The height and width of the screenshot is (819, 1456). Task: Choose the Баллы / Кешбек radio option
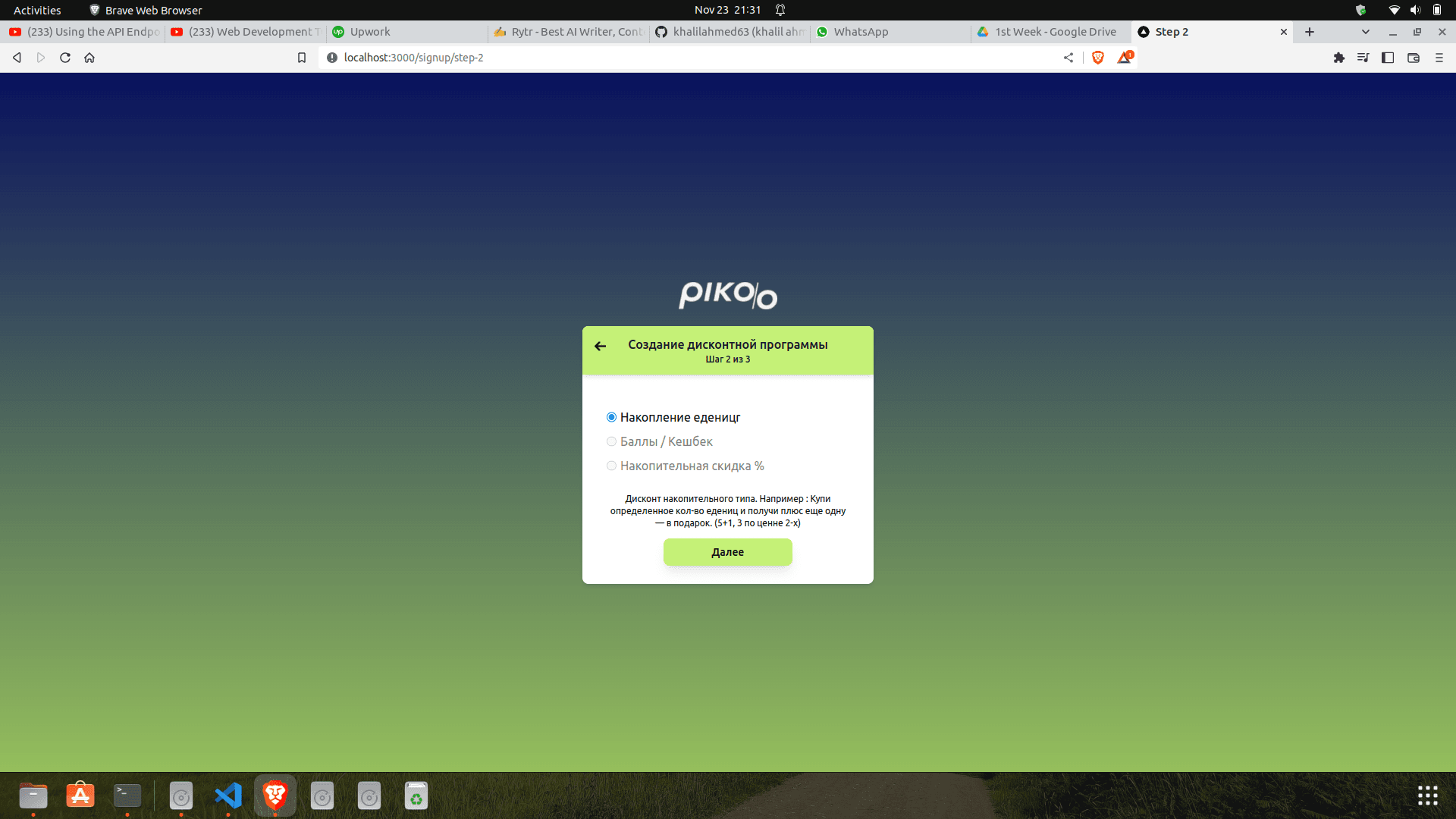(611, 441)
